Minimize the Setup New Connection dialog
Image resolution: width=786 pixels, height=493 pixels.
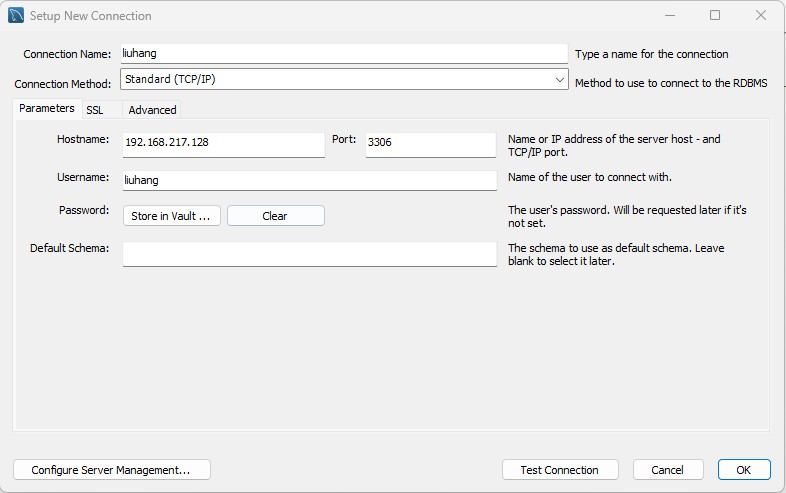coord(670,16)
